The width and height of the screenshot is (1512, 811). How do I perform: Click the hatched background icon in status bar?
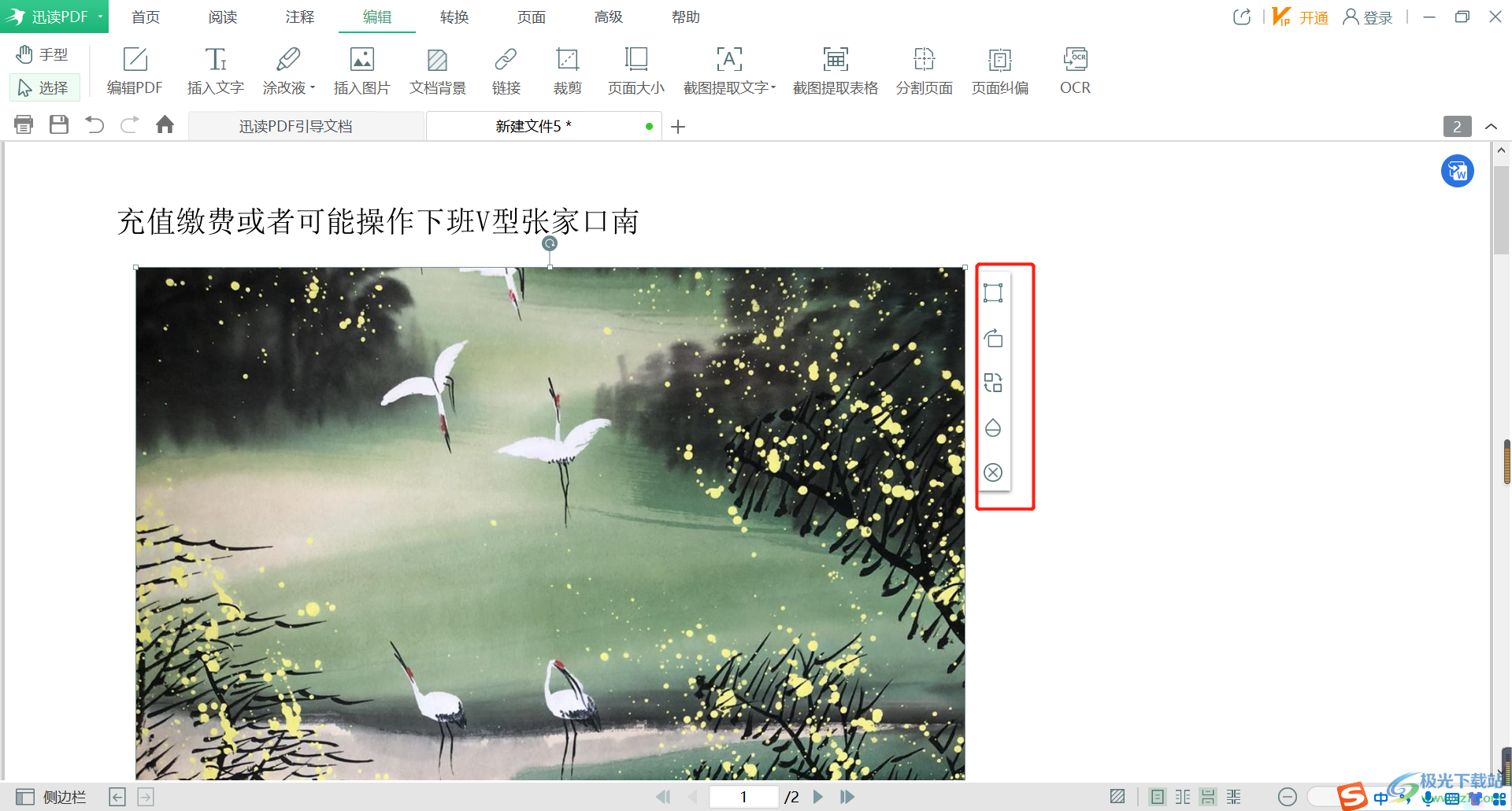1117,797
